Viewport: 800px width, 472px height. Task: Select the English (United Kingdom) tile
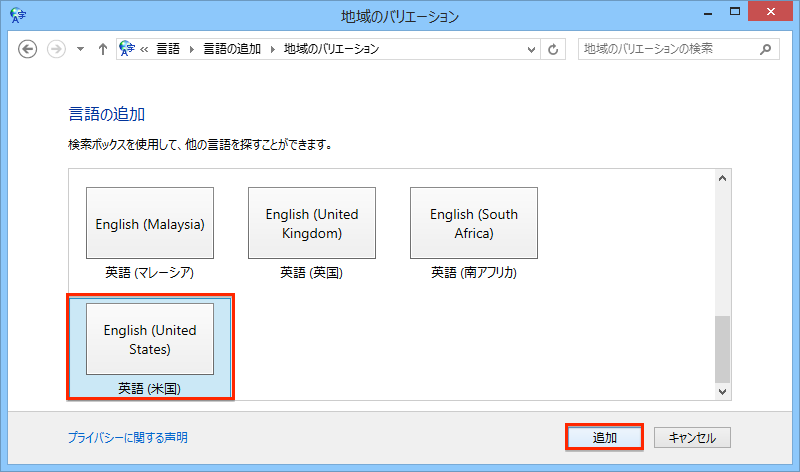coord(312,224)
